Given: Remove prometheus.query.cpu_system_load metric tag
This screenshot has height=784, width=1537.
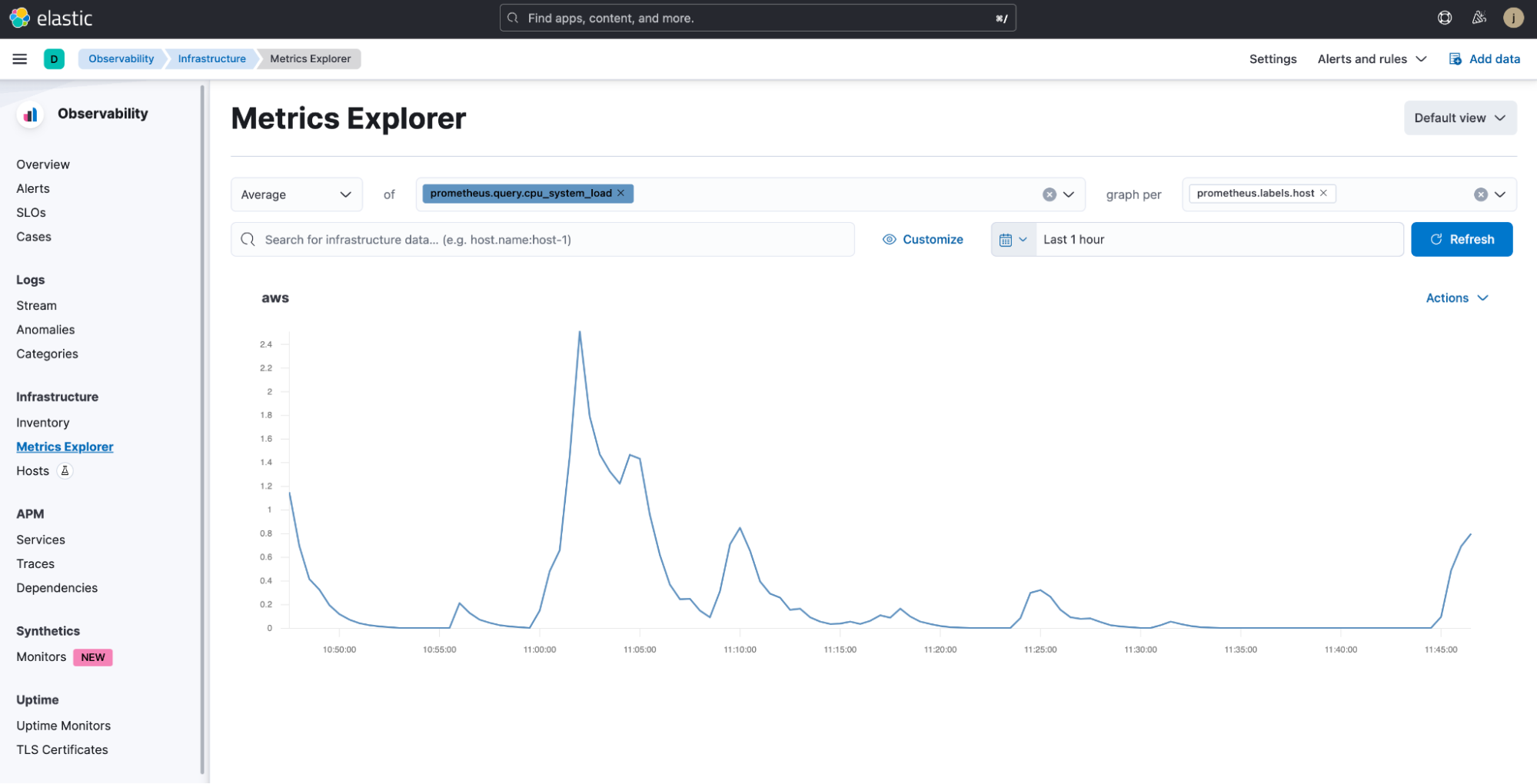Looking at the screenshot, I should coord(621,194).
